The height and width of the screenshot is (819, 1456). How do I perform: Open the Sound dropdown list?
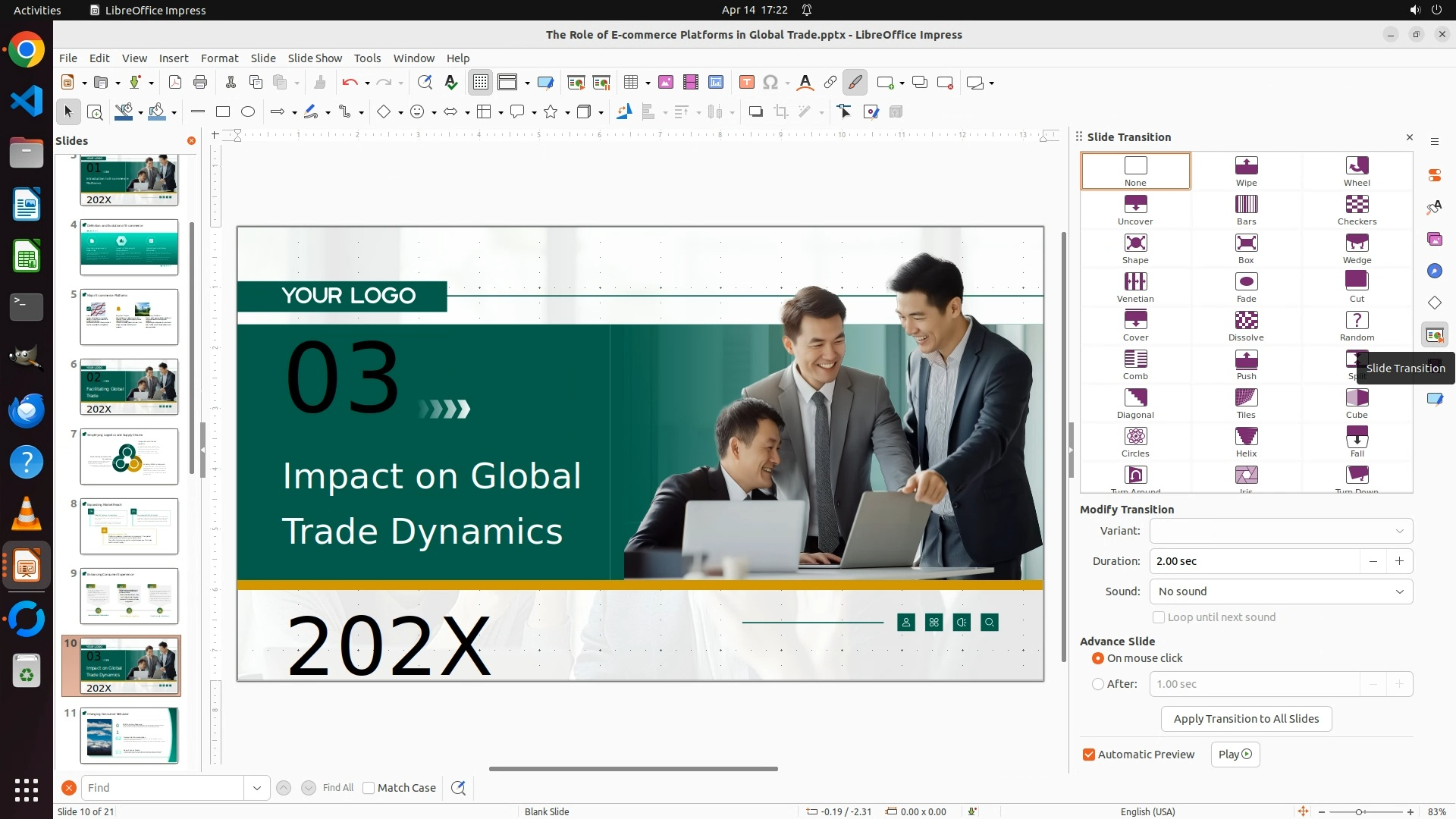tap(1281, 591)
